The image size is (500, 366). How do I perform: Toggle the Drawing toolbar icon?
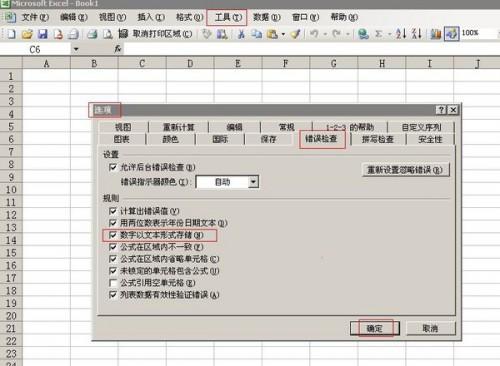(x=452, y=34)
